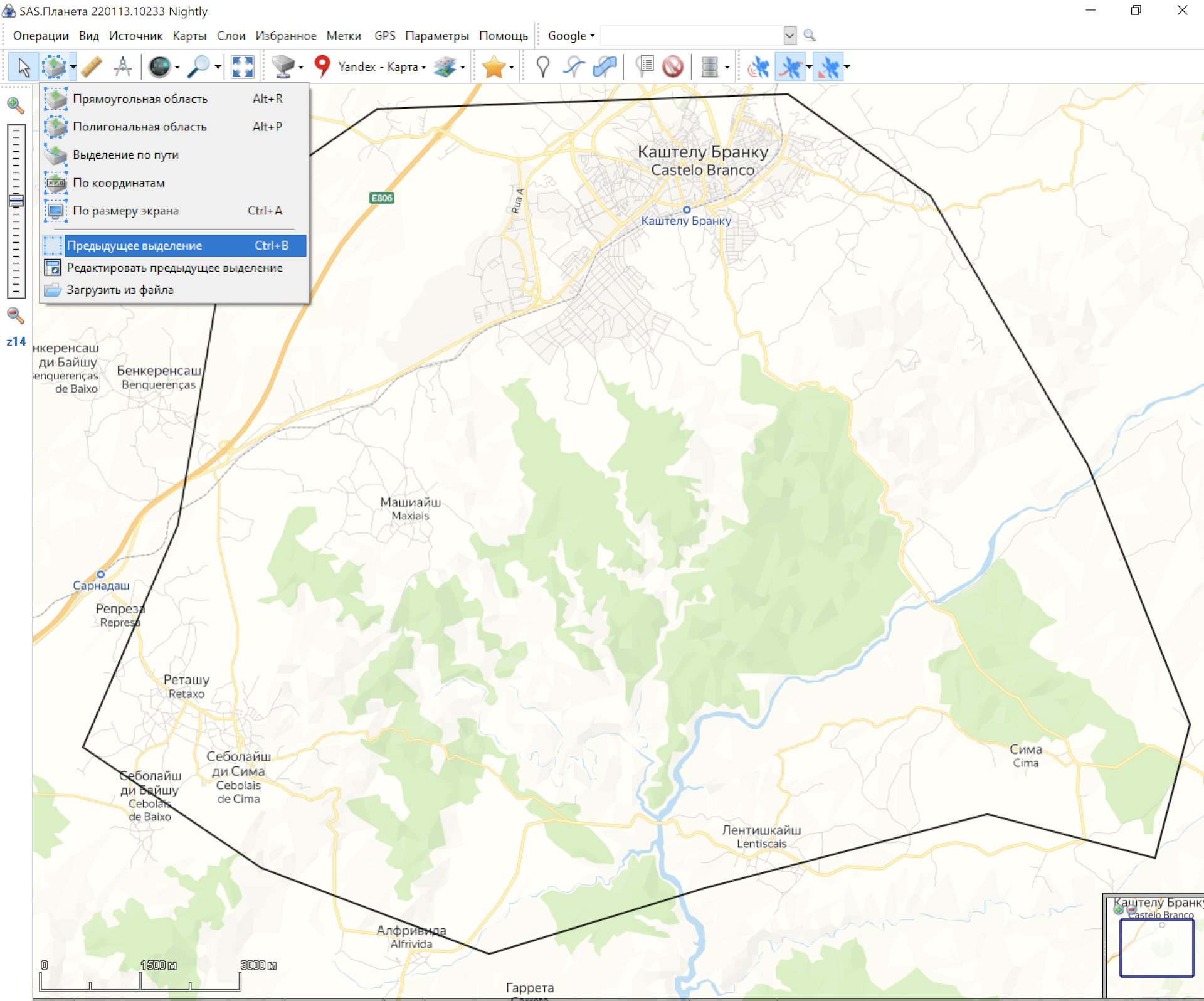The image size is (1204, 1001).
Task: Expand the layers dropdown arrow
Action: [462, 67]
